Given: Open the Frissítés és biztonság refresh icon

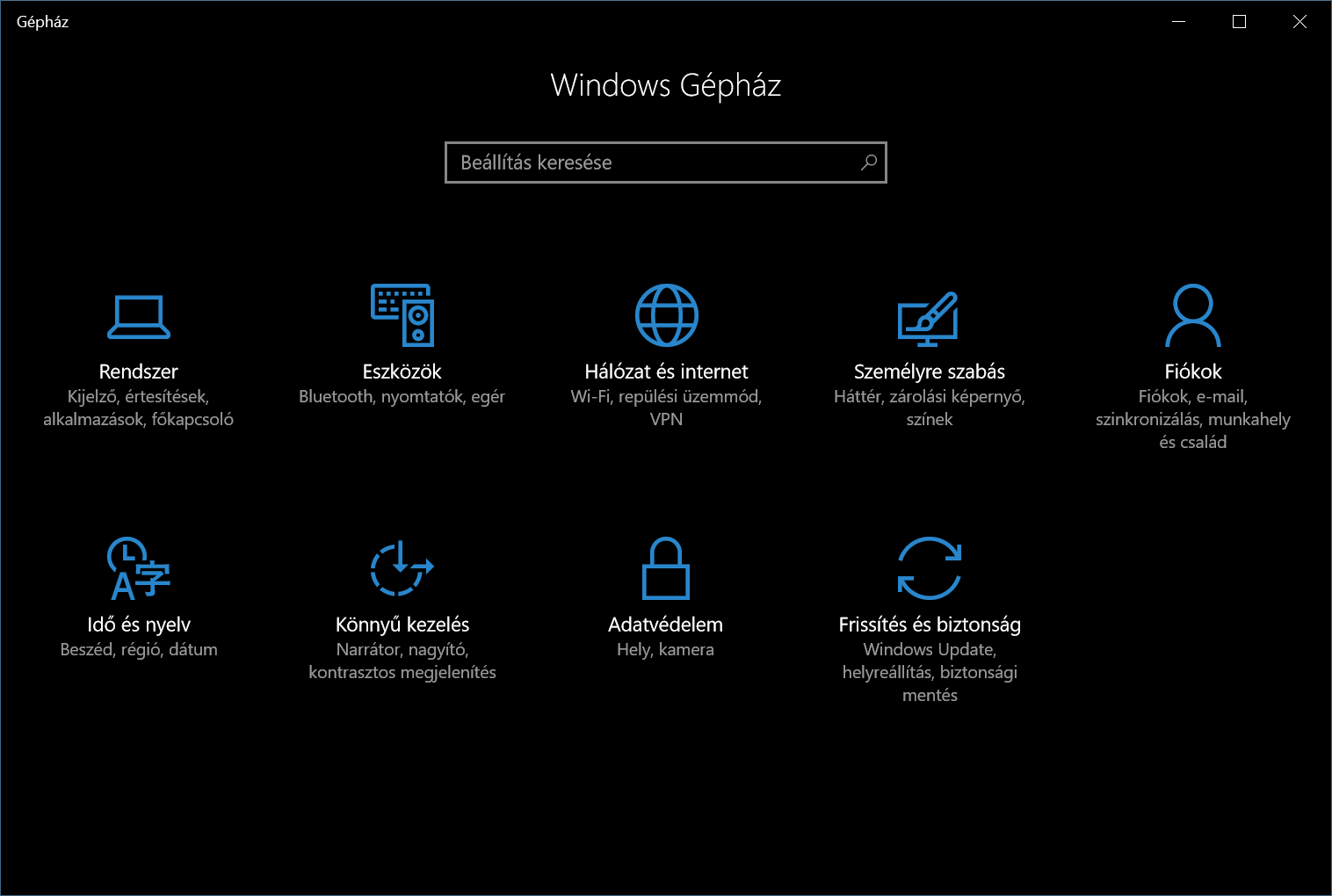Looking at the screenshot, I should click(x=930, y=568).
